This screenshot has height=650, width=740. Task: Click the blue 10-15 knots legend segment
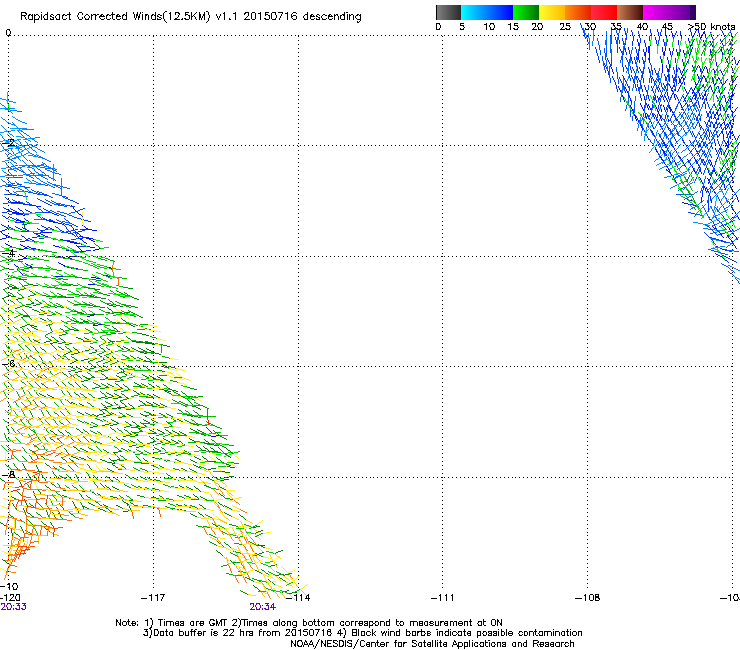500,12
